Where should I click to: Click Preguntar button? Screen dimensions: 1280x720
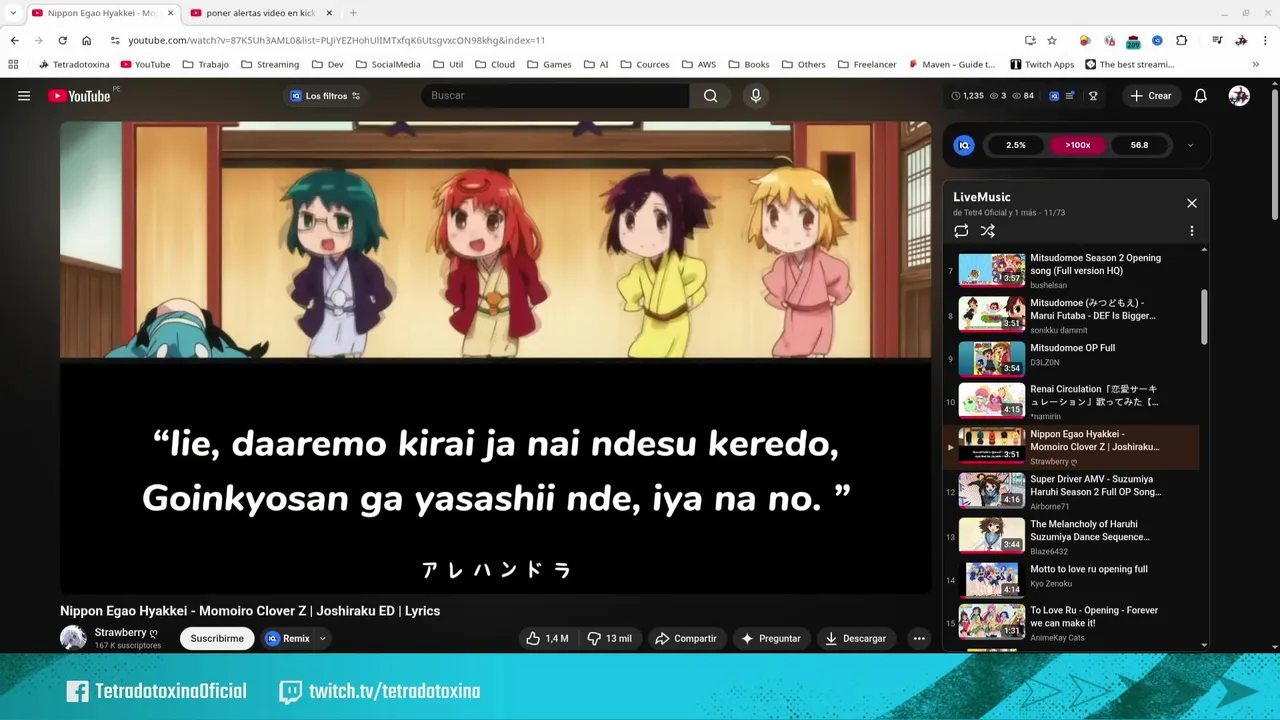pos(770,638)
